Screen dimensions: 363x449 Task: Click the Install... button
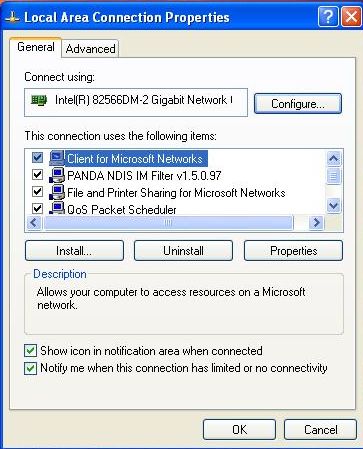74,251
